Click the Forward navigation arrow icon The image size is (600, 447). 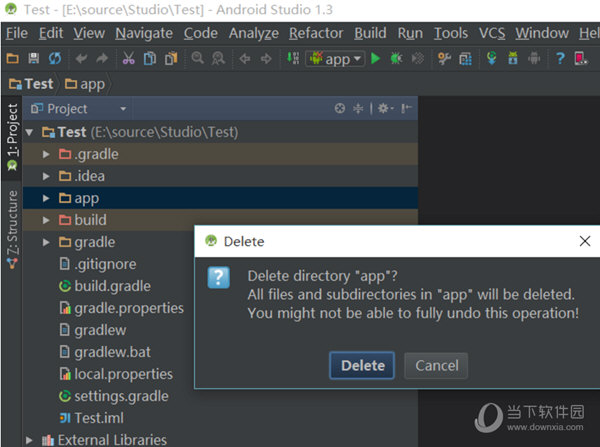point(266,59)
